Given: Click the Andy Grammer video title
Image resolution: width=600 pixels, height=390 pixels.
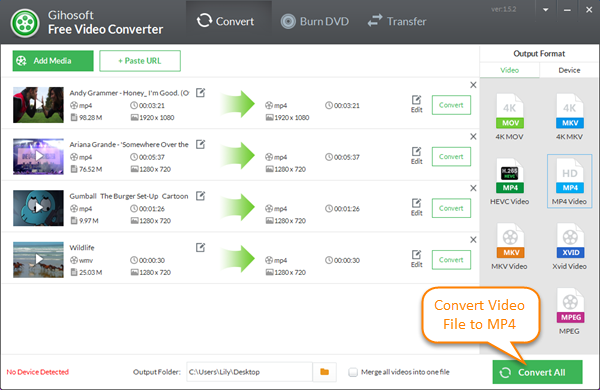Looking at the screenshot, I should coord(129,93).
